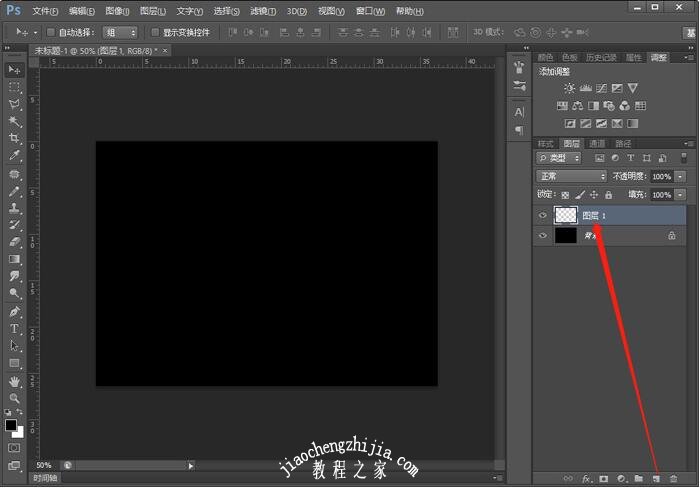Switch to the 通道 tab

(597, 144)
